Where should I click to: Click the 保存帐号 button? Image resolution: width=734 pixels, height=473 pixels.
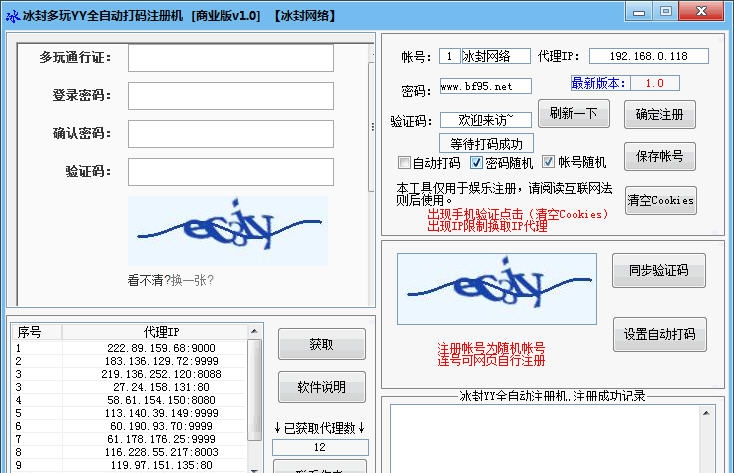tap(660, 156)
